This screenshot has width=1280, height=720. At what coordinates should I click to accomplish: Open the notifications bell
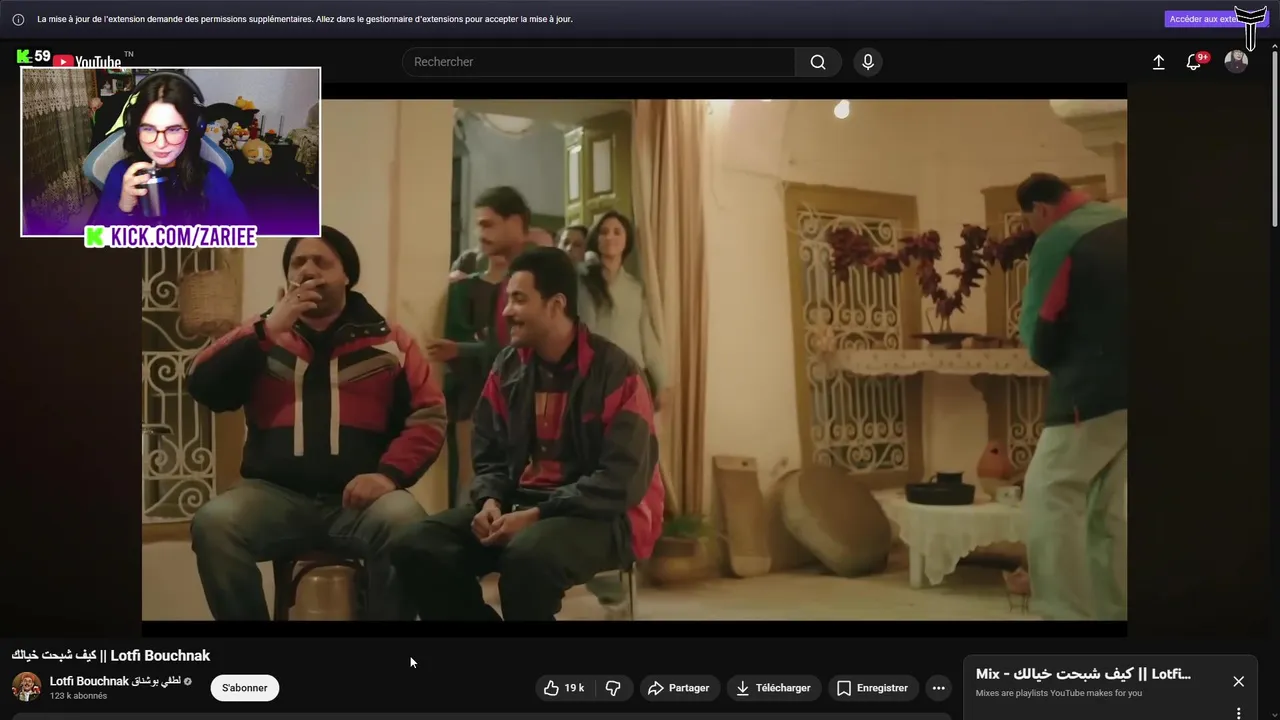pos(1194,62)
